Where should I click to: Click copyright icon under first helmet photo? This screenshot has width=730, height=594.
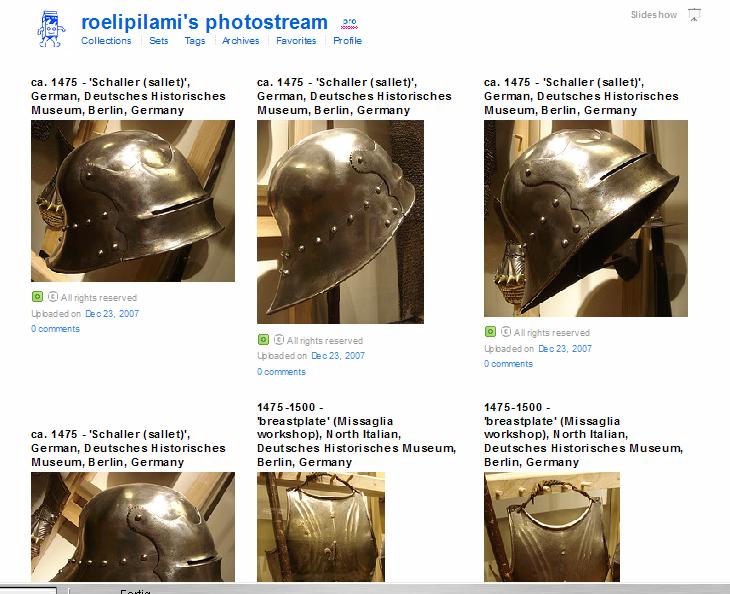coord(53,297)
